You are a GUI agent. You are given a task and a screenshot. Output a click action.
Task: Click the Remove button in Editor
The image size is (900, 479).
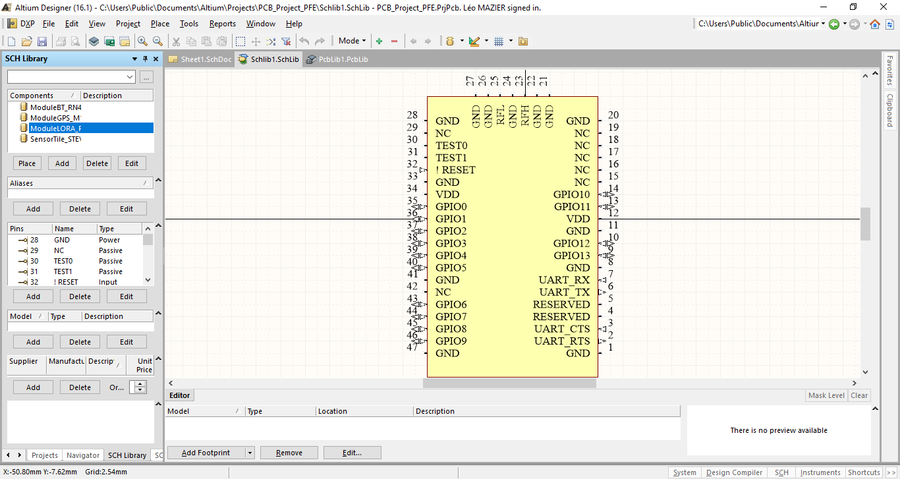click(289, 453)
